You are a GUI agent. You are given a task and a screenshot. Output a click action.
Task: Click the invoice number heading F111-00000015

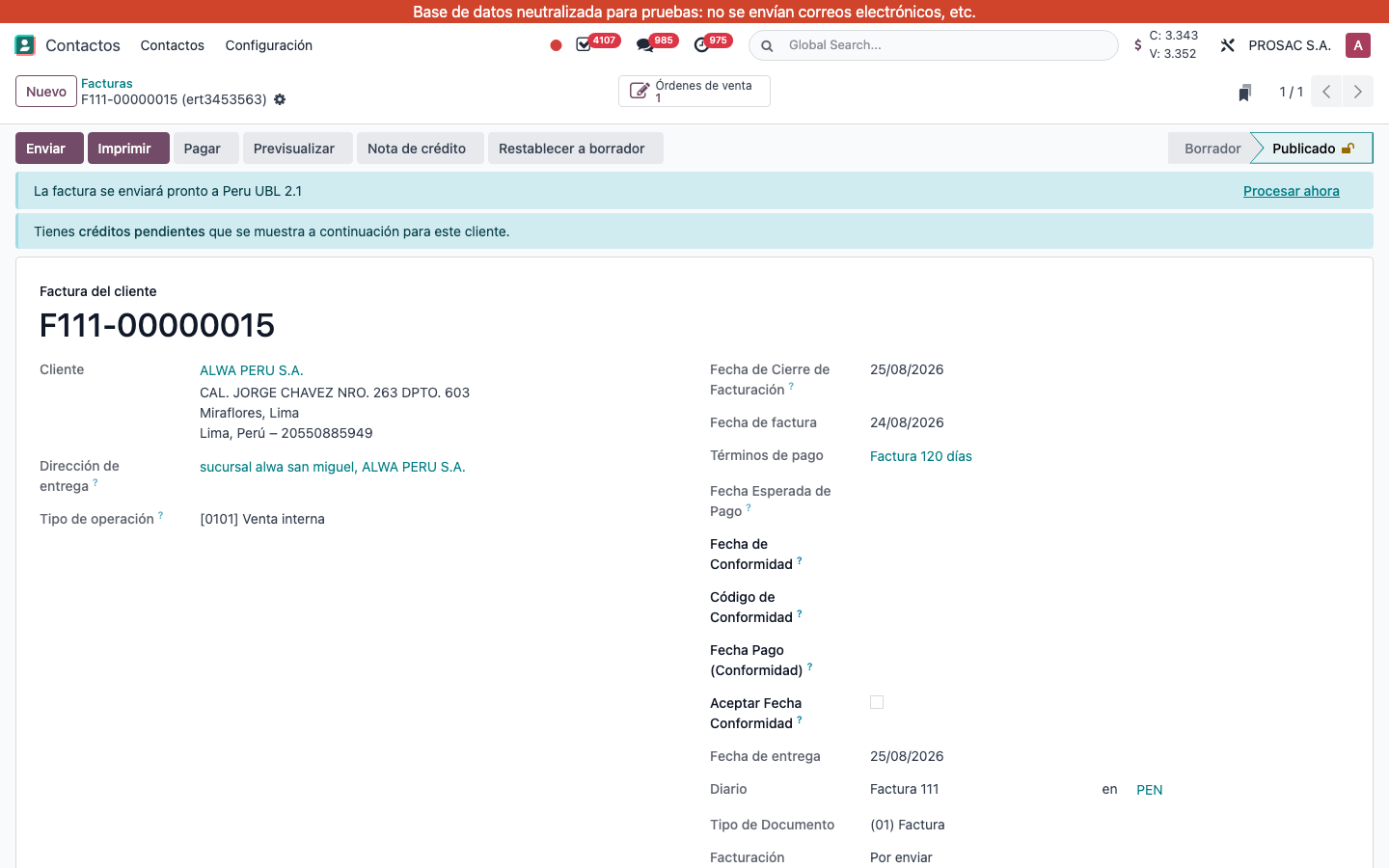pyautogui.click(x=157, y=325)
